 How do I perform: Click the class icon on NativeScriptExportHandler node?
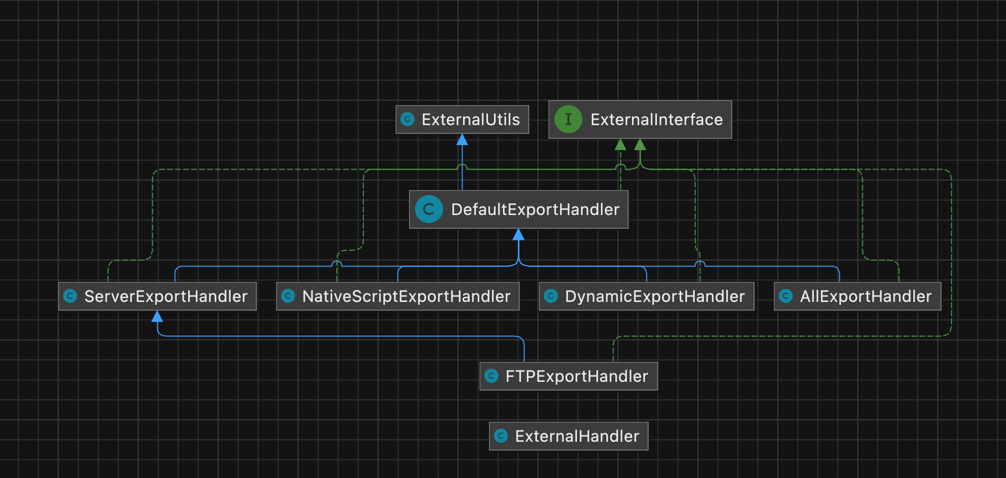pyautogui.click(x=288, y=296)
